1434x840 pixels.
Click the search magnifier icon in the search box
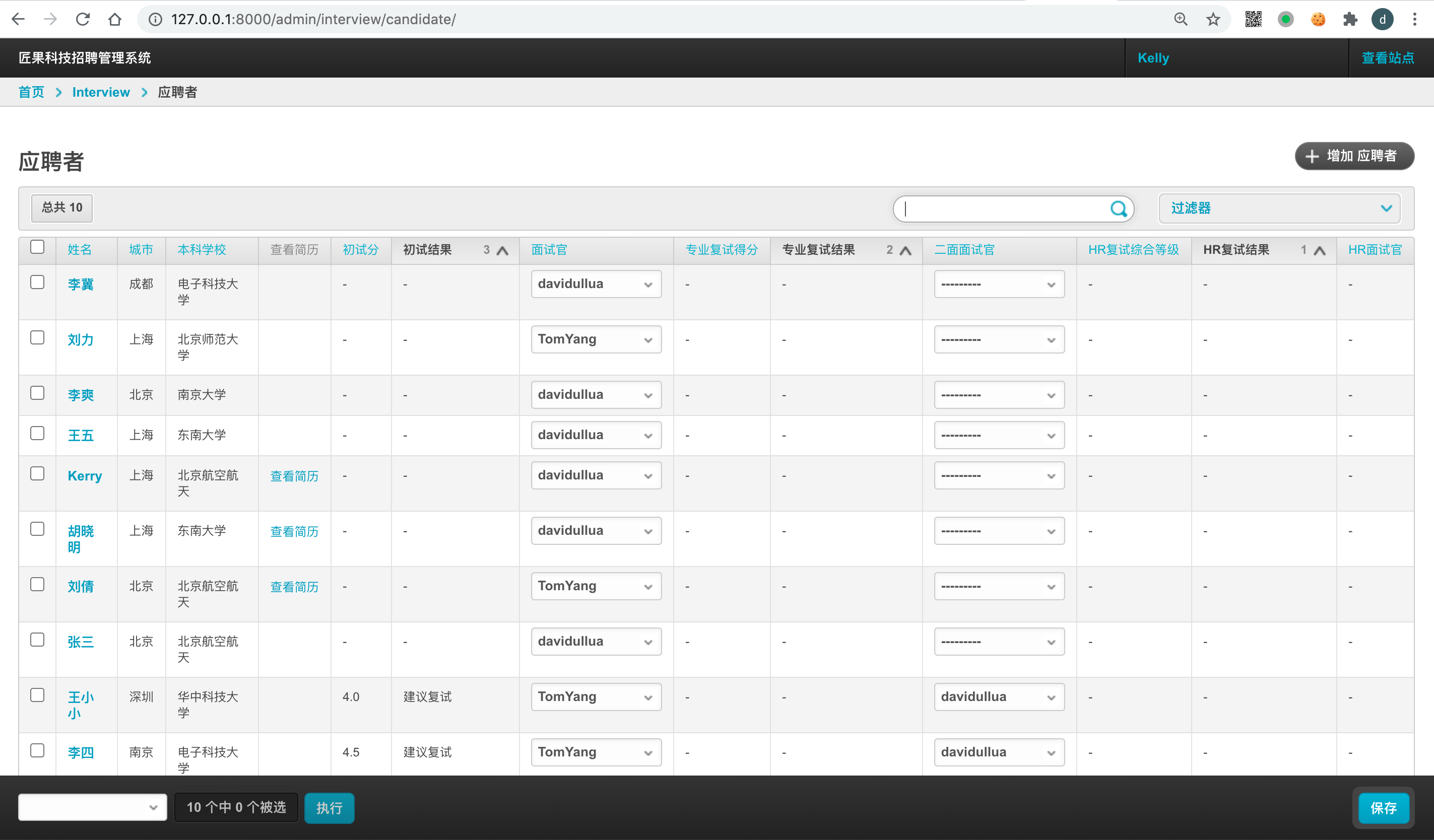(x=1118, y=208)
